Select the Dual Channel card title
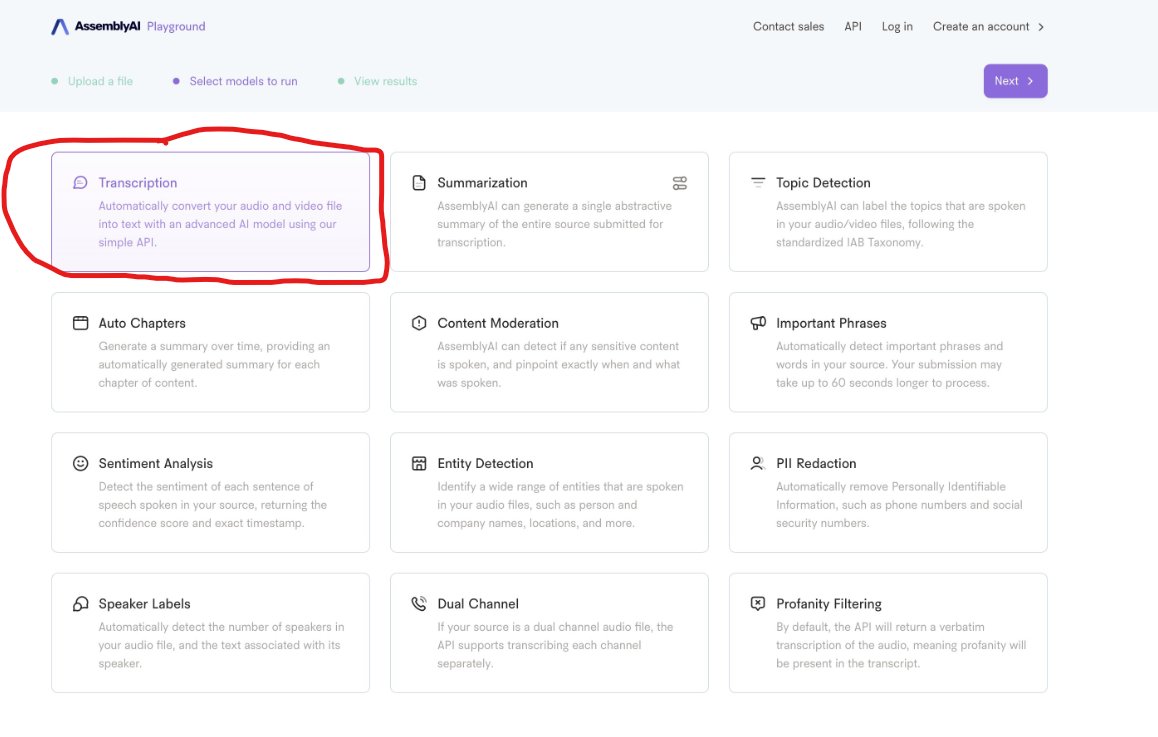Viewport: 1158px width, 737px height. tap(478, 603)
